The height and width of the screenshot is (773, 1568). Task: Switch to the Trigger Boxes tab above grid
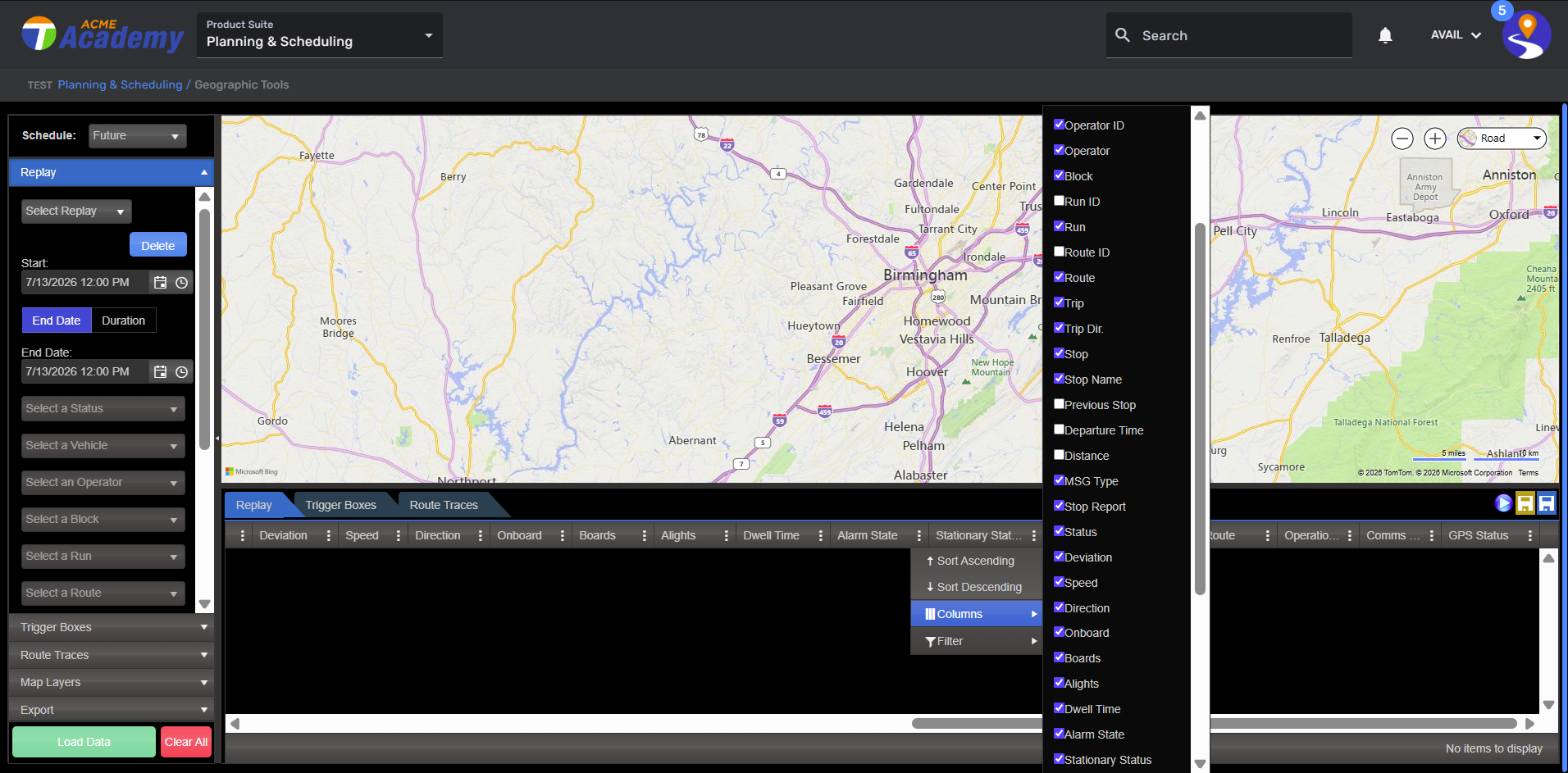tap(341, 505)
